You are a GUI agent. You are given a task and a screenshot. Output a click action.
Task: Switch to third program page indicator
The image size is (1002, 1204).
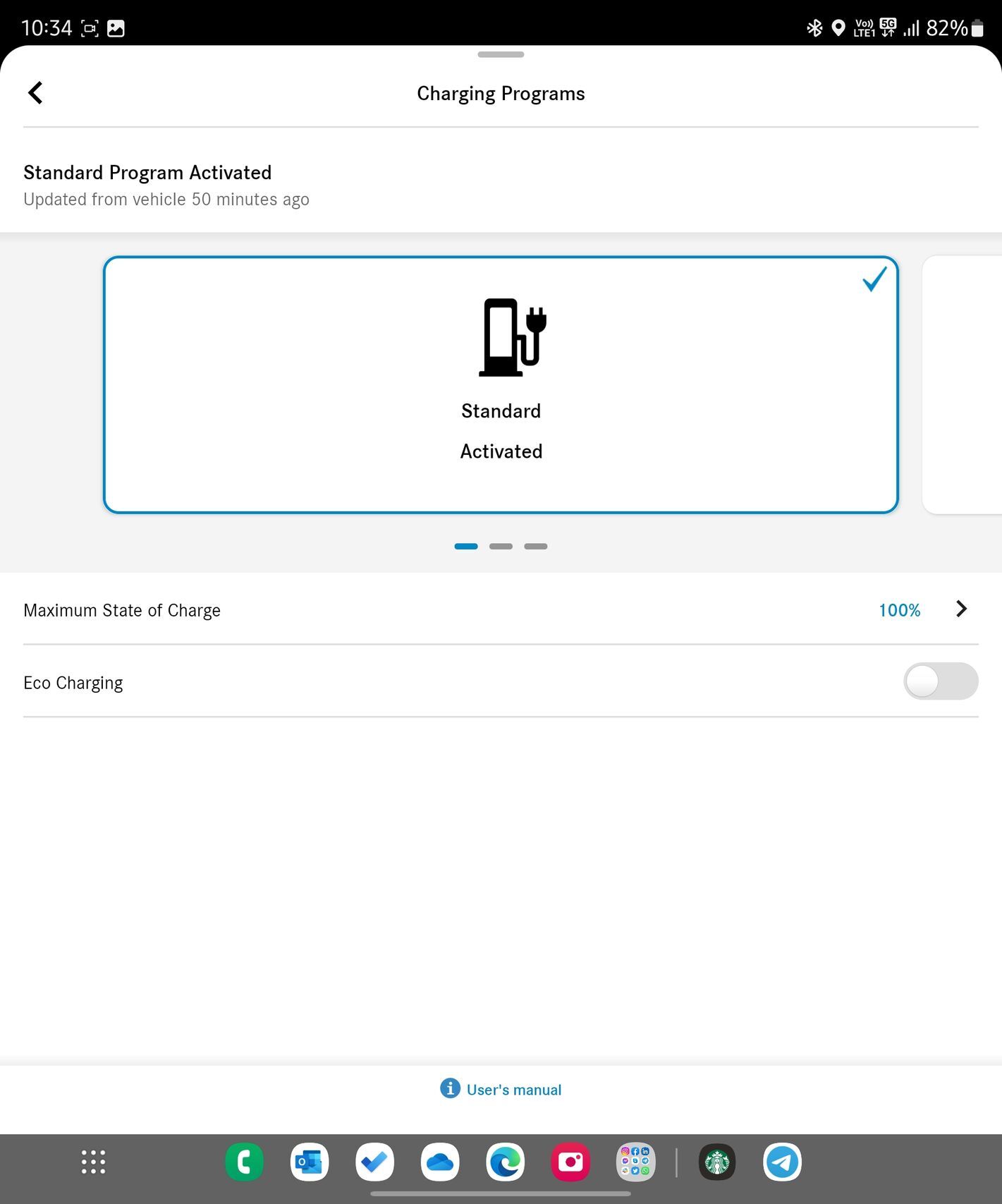(536, 546)
